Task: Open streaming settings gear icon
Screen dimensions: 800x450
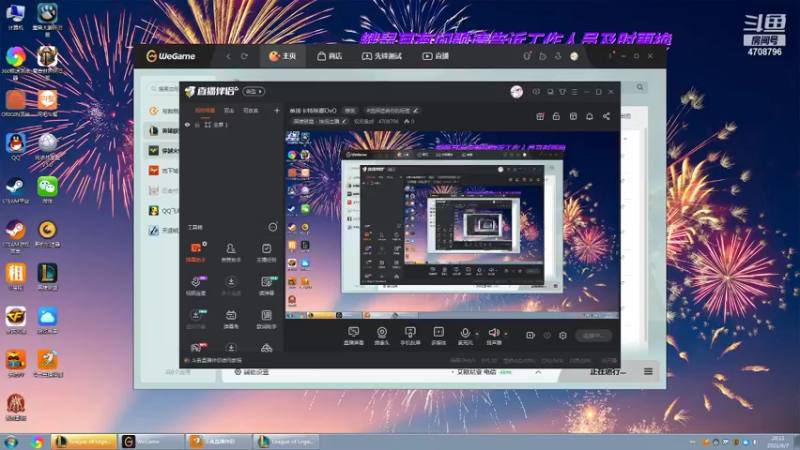Action: tap(563, 335)
